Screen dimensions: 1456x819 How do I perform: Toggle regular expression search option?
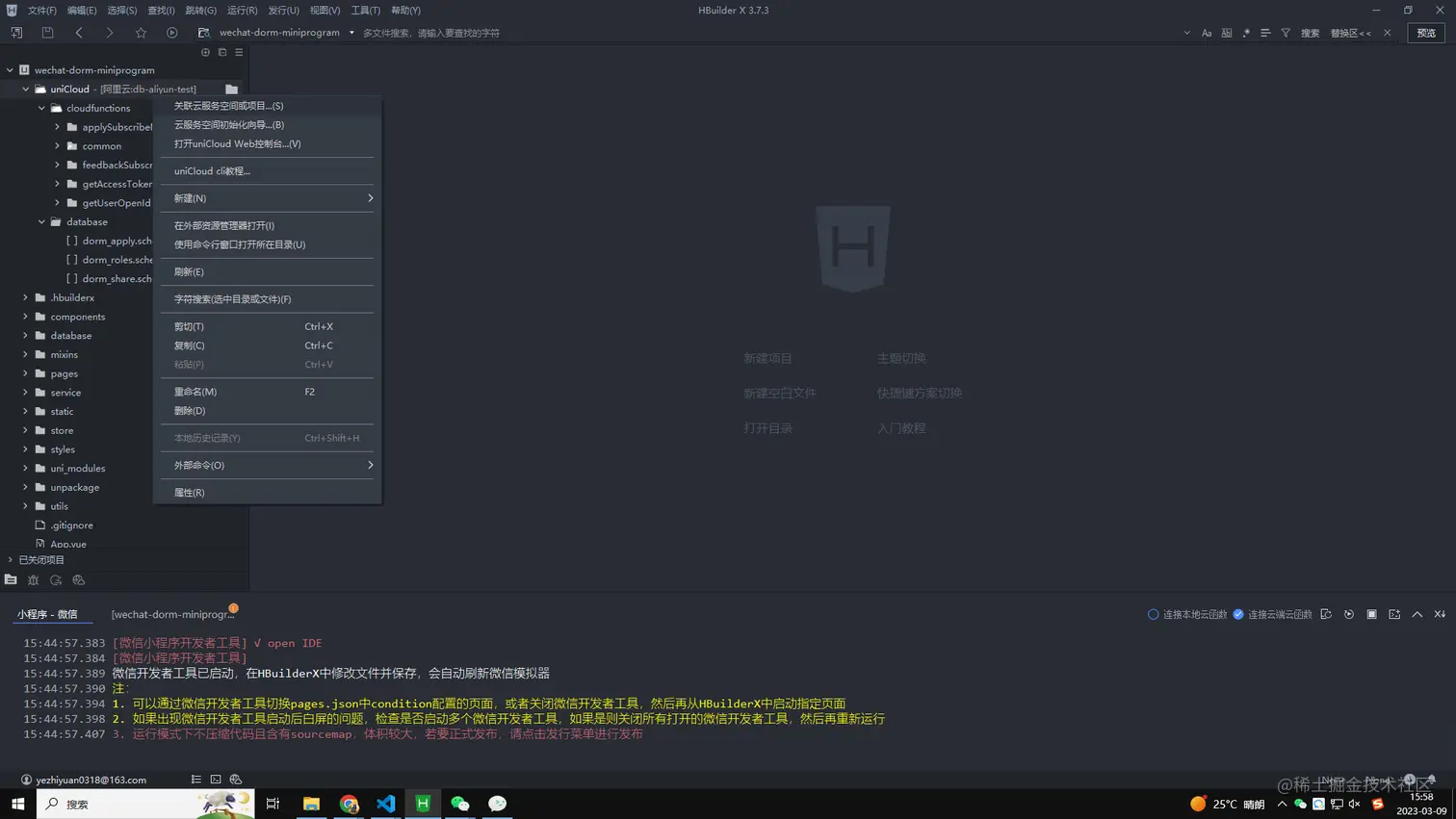[1246, 33]
